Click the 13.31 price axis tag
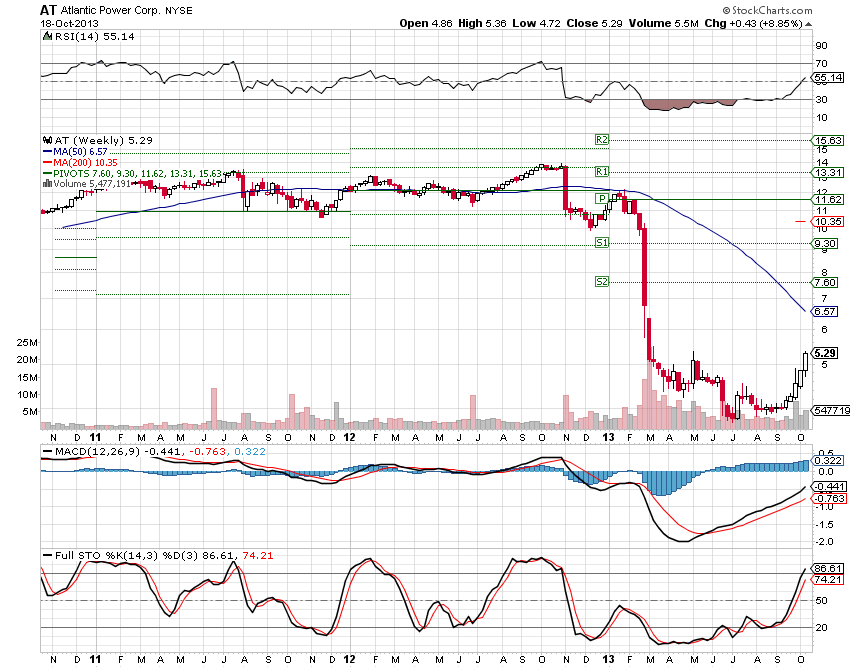Viewport: 850px width, 668px height. pos(829,173)
